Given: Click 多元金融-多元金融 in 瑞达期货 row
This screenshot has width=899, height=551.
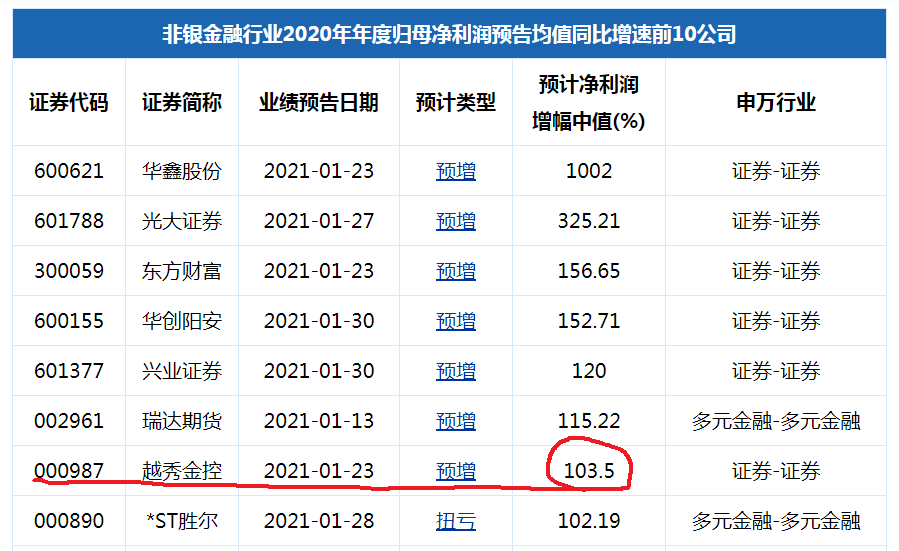Looking at the screenshot, I should tap(776, 421).
